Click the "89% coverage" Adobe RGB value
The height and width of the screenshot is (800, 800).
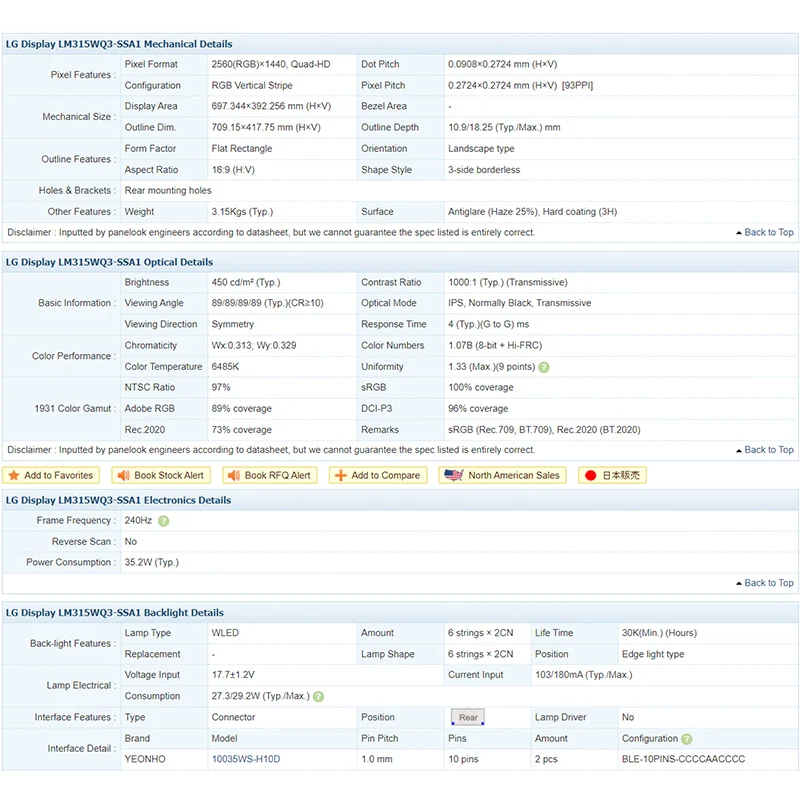click(x=242, y=409)
